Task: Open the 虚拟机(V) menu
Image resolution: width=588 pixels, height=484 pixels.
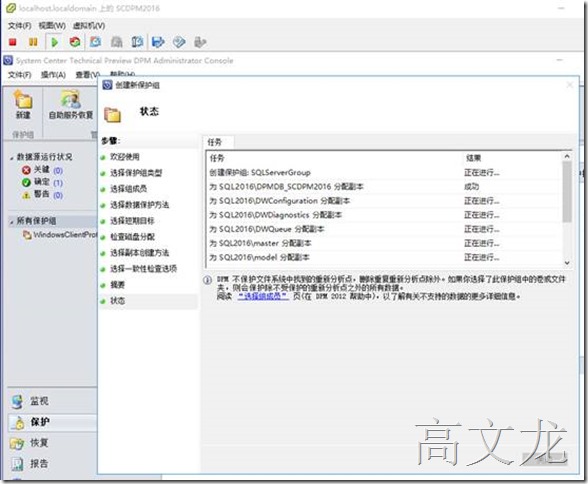Action: tap(88, 25)
